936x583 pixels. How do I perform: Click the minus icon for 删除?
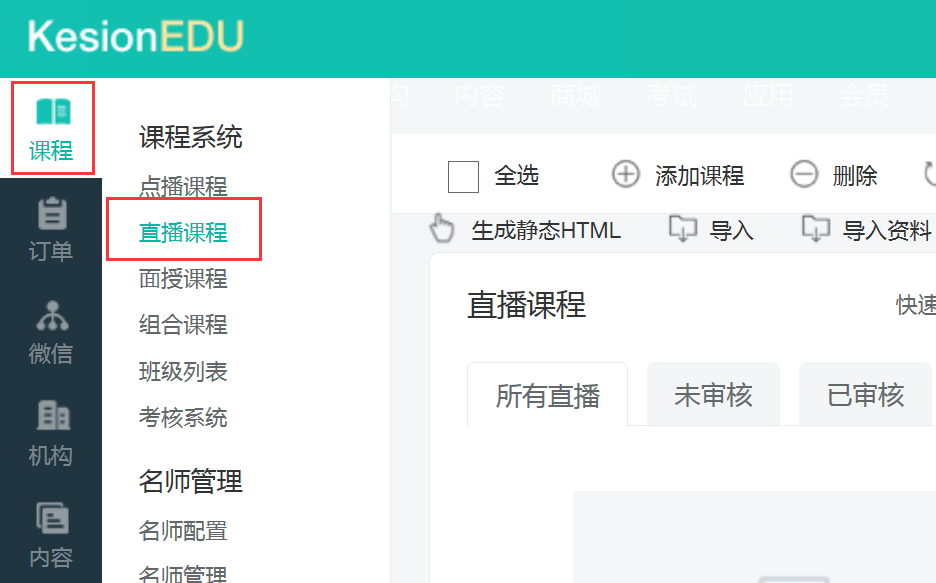804,175
